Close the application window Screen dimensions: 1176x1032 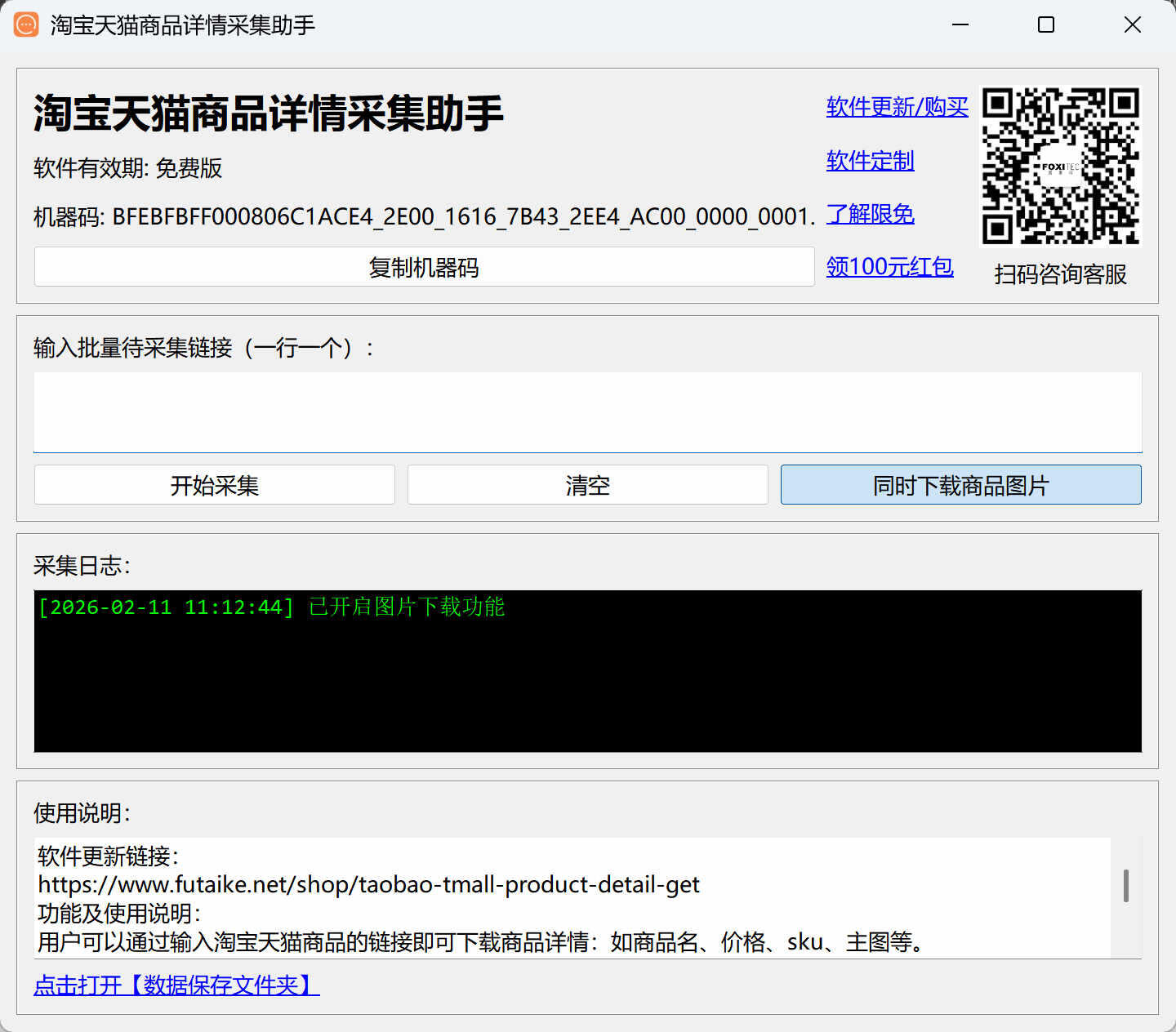(1133, 24)
